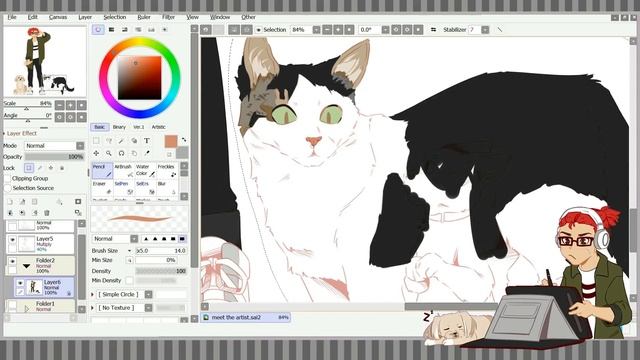Delete the layer with trash icon

point(47,213)
